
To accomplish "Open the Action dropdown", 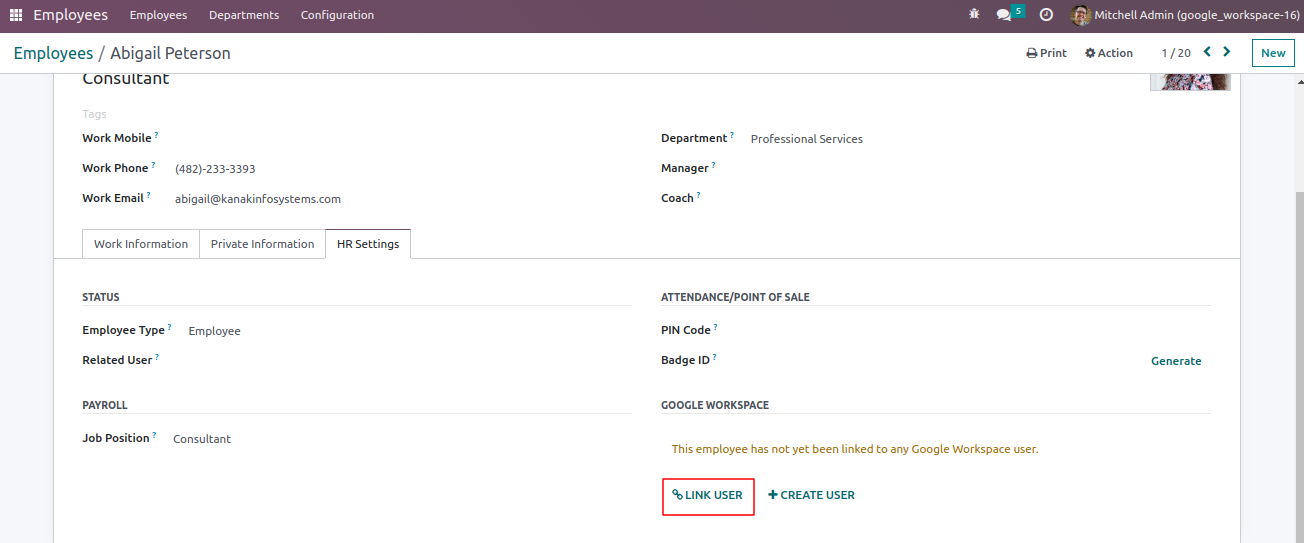I will pyautogui.click(x=1109, y=53).
